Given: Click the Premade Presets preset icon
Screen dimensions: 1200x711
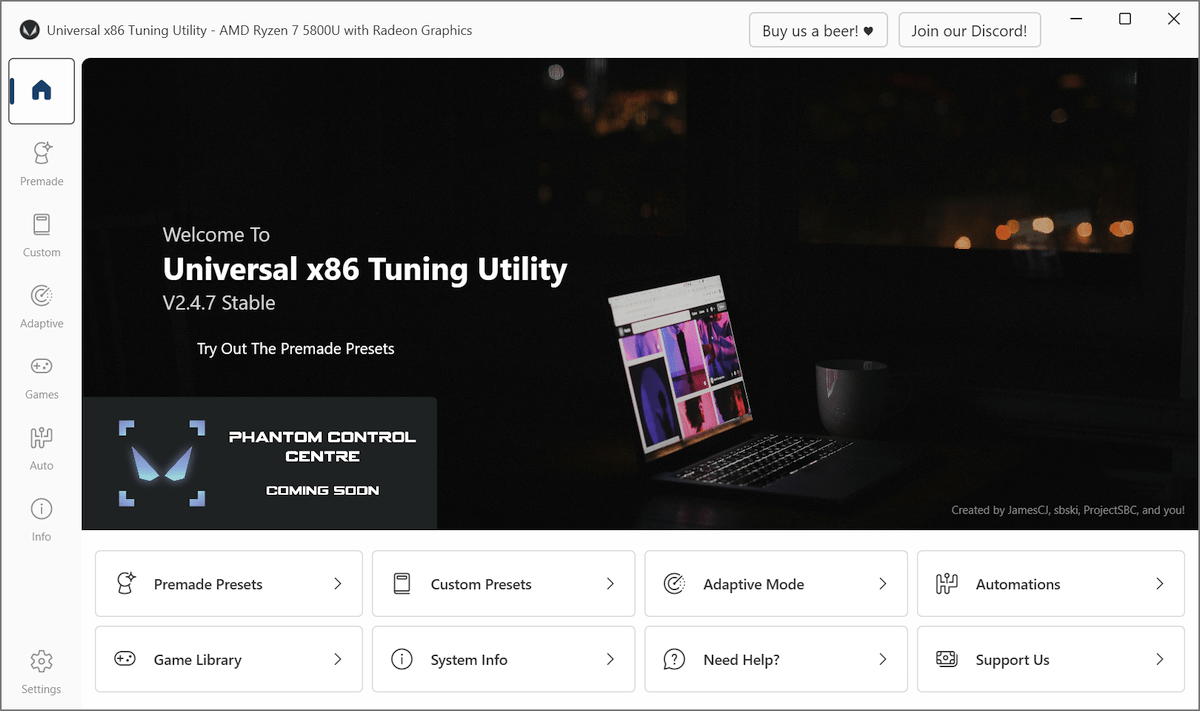Looking at the screenshot, I should click(x=124, y=583).
